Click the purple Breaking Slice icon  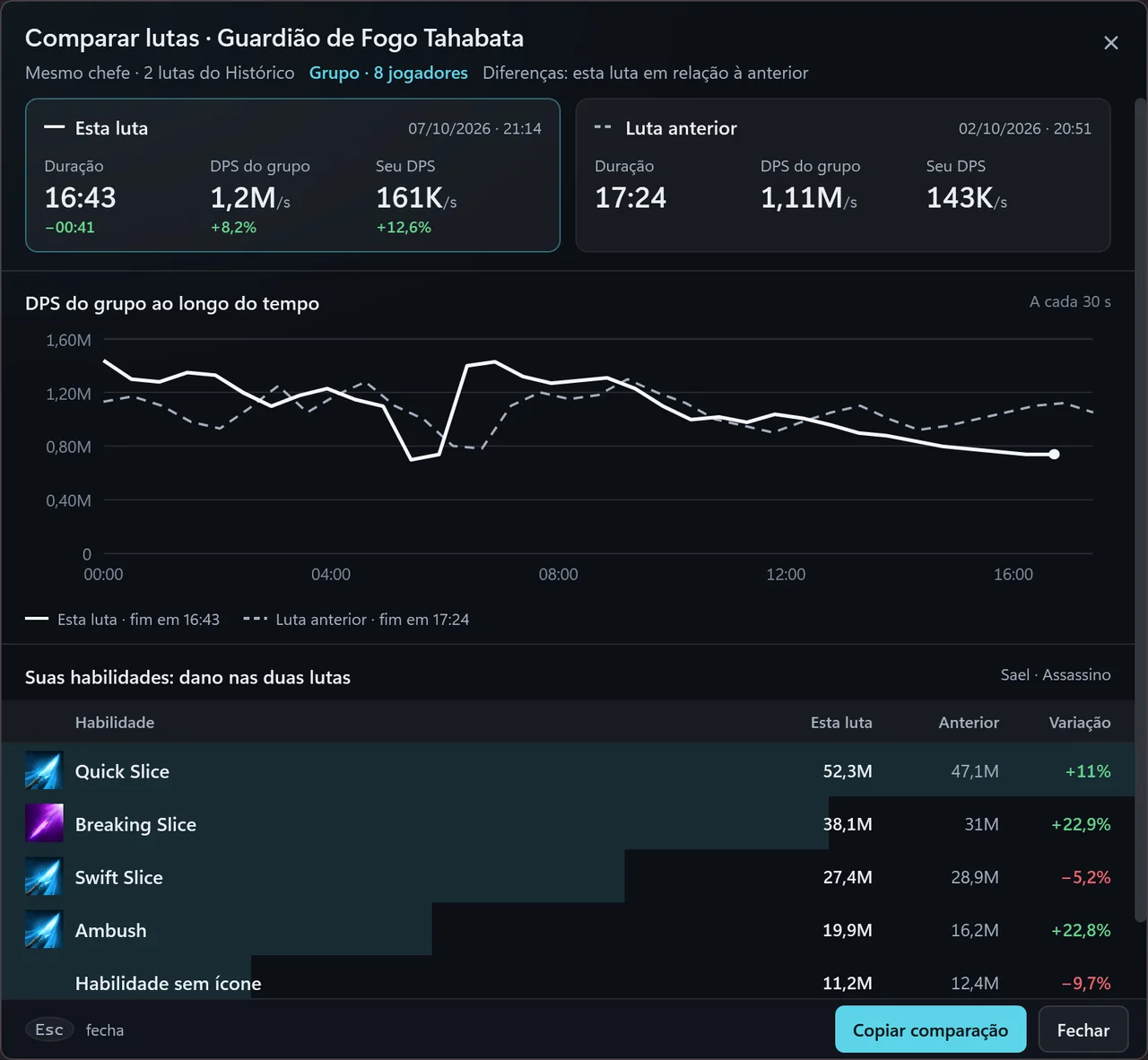(44, 823)
